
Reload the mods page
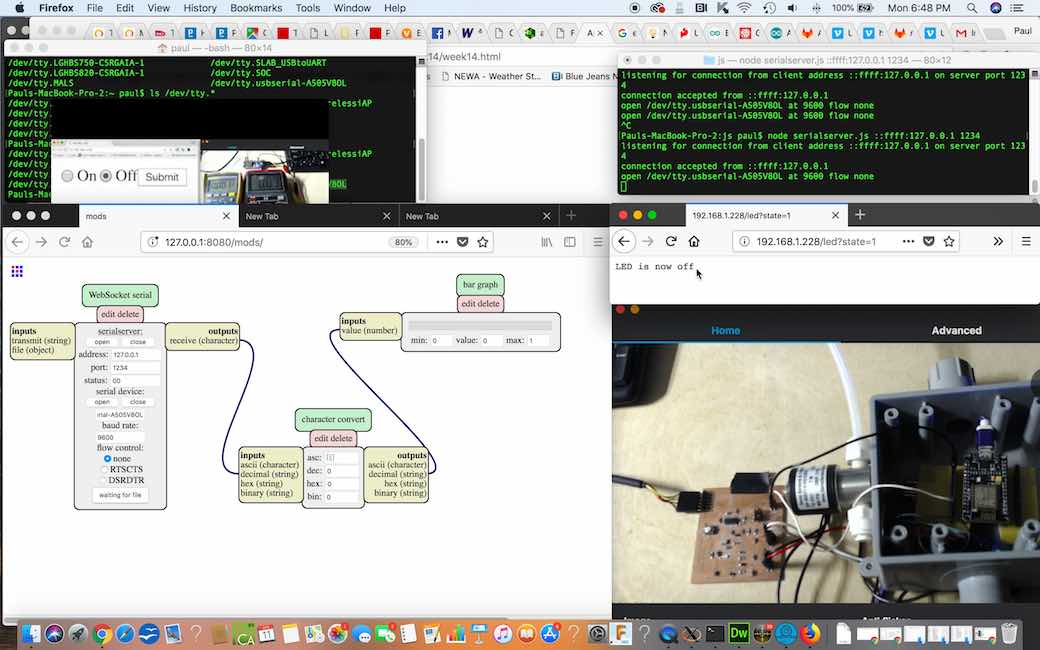click(x=64, y=242)
